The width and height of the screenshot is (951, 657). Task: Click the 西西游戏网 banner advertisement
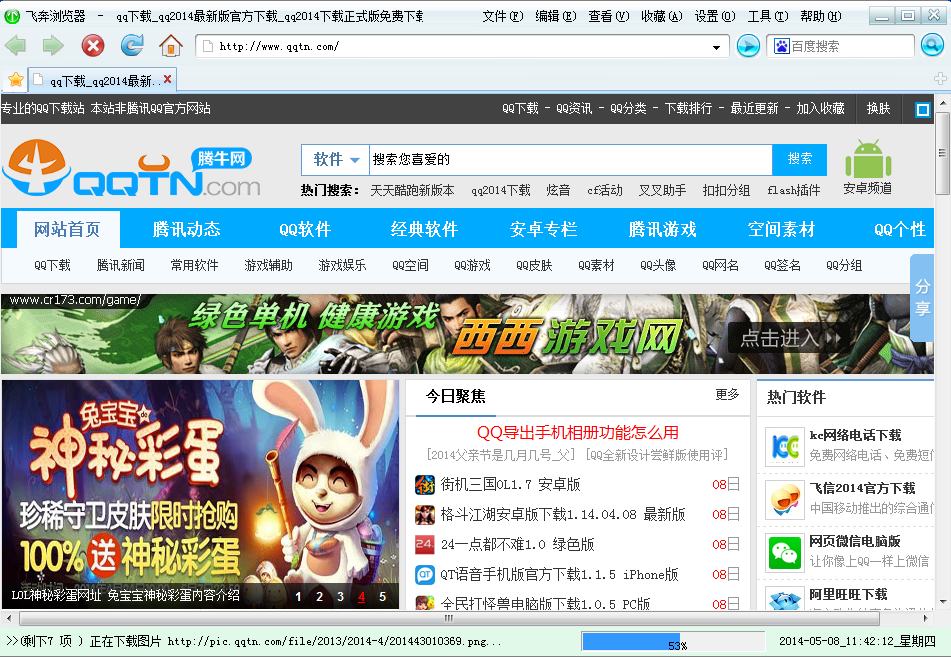tap(466, 334)
